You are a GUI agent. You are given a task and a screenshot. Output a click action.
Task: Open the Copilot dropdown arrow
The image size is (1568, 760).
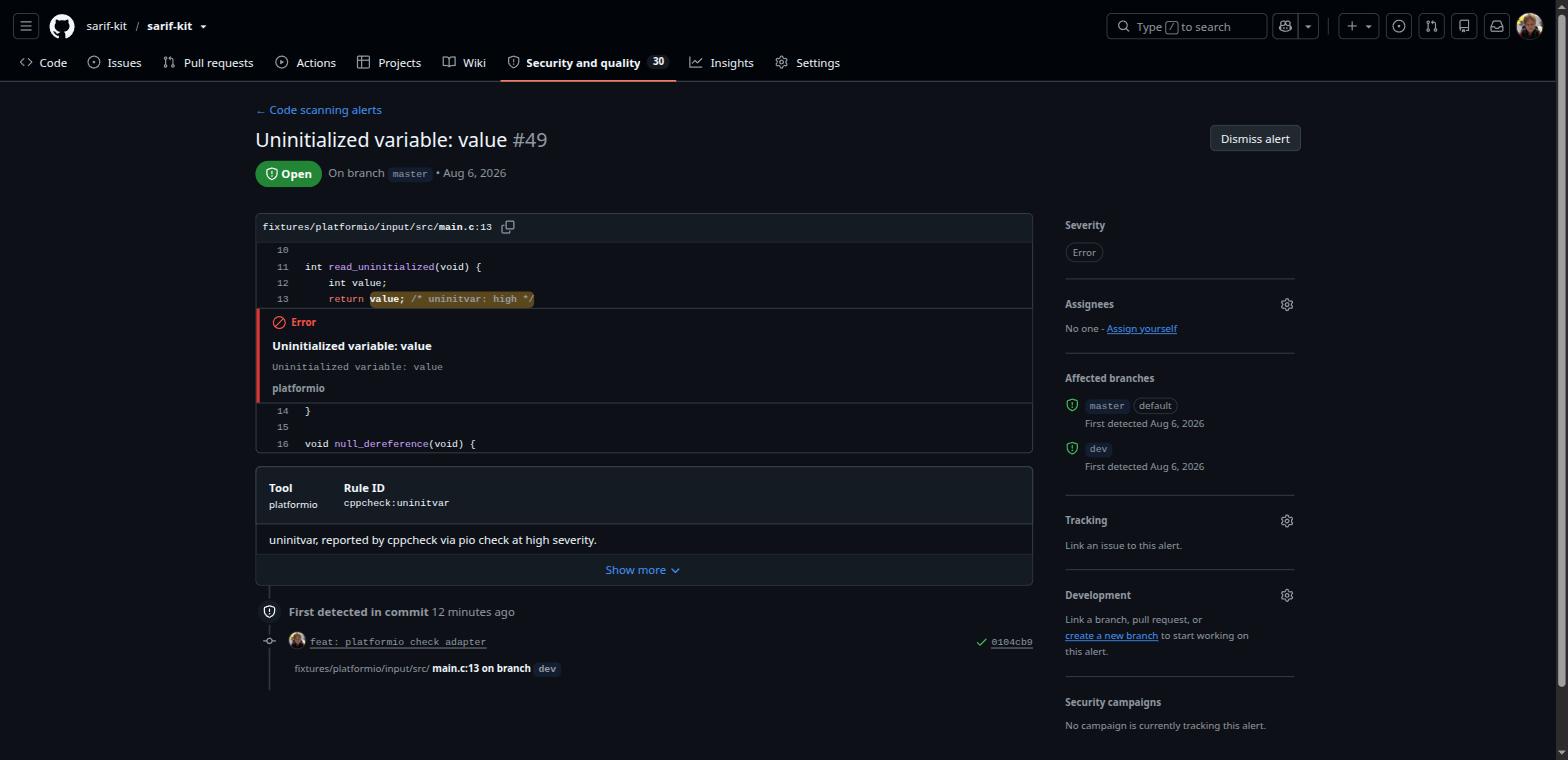coord(1308,26)
